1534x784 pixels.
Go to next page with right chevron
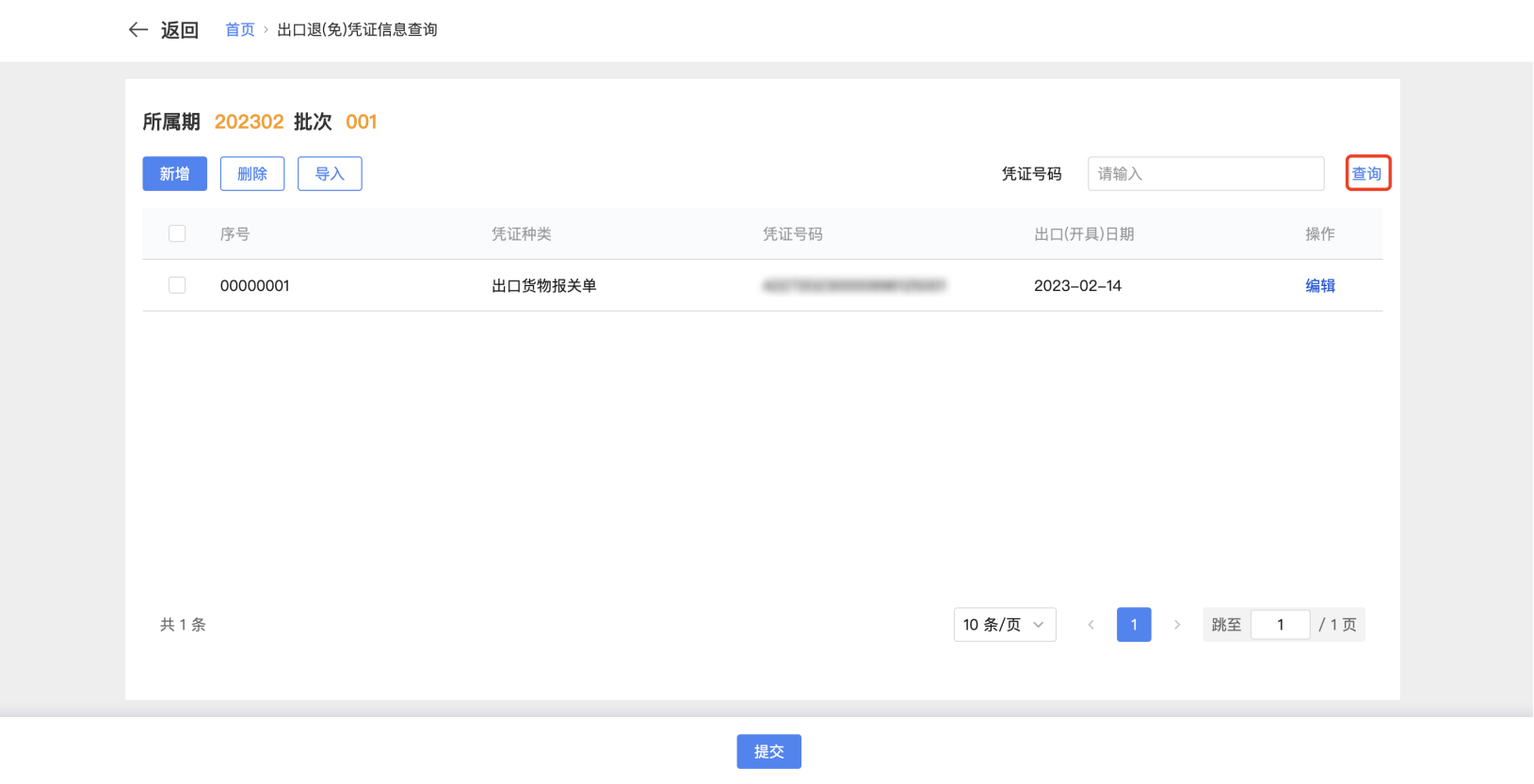pos(1176,625)
